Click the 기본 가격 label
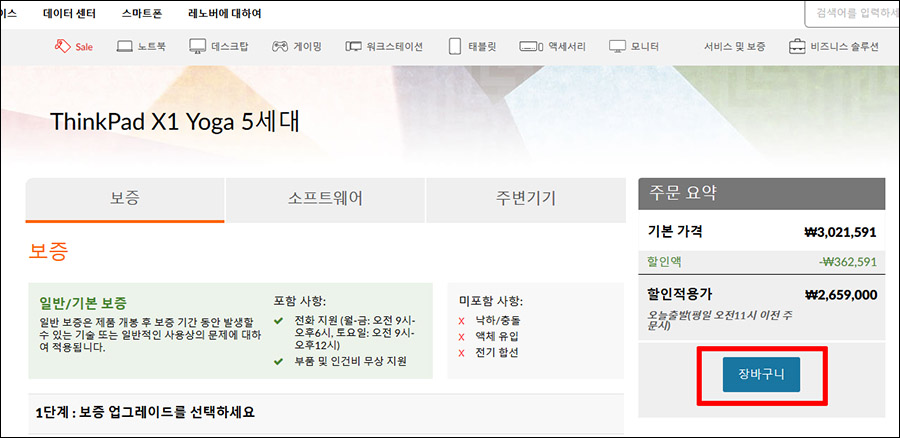Screen dimensions: 900x438 pyautogui.click(x=675, y=231)
